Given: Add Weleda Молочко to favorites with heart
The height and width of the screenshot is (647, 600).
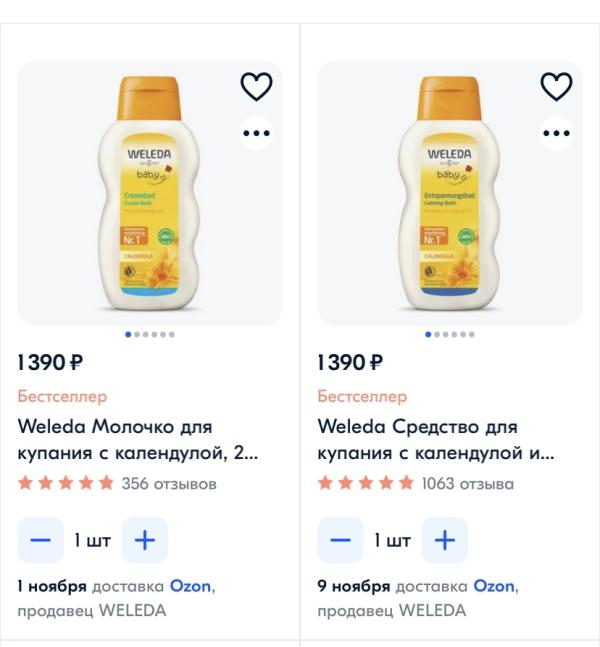Looking at the screenshot, I should tap(257, 87).
